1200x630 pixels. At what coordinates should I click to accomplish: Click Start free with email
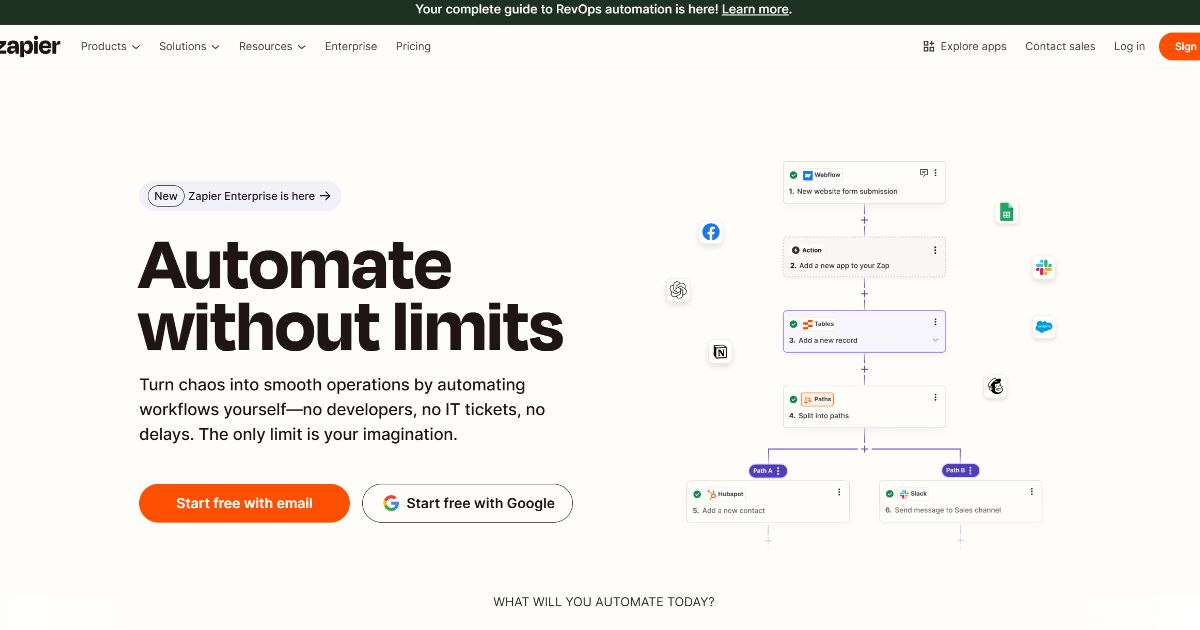tap(244, 503)
